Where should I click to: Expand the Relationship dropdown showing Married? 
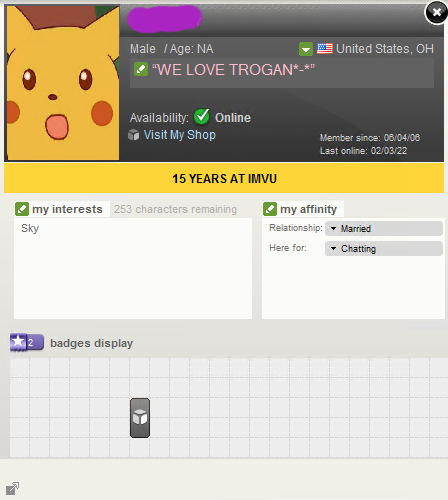(384, 229)
